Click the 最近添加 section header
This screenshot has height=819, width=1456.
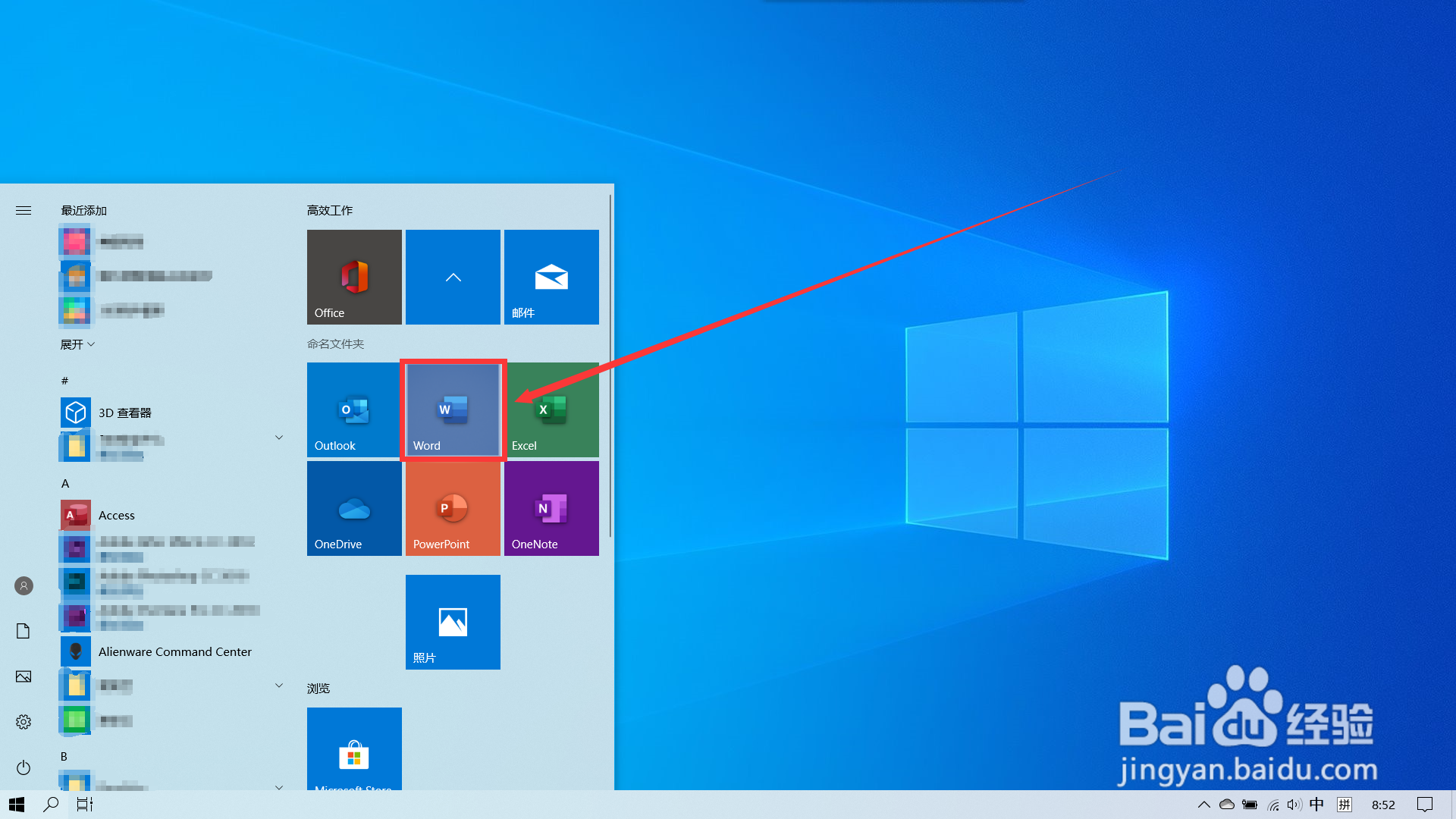[83, 210]
